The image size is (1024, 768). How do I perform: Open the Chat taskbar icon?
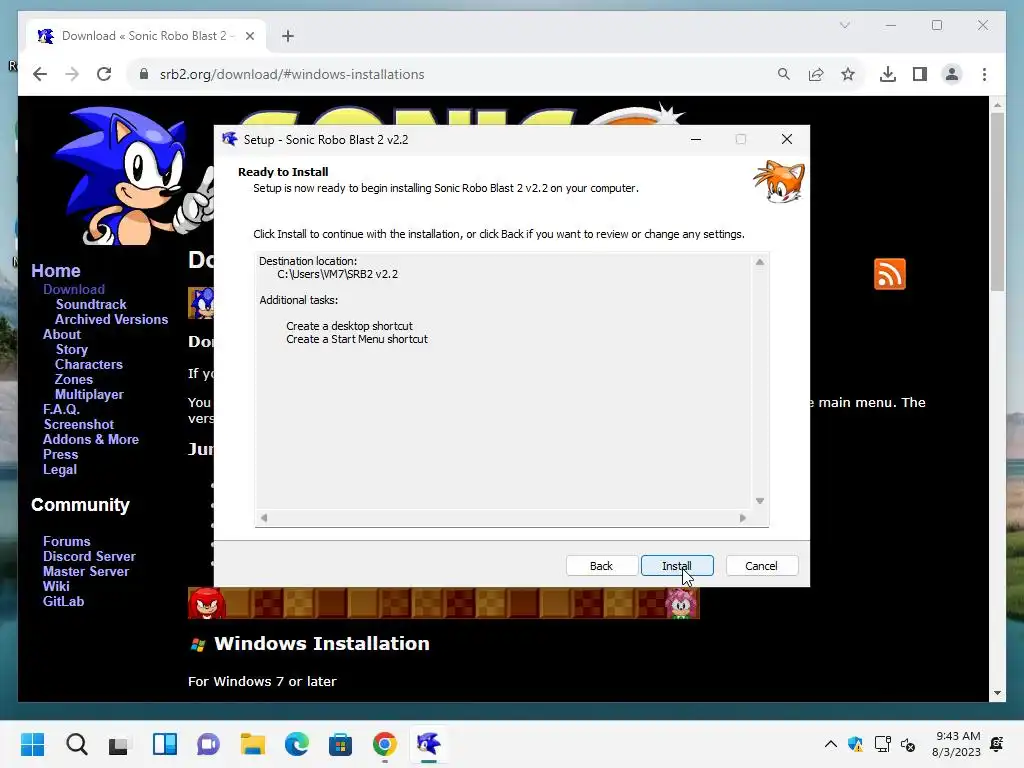click(208, 744)
